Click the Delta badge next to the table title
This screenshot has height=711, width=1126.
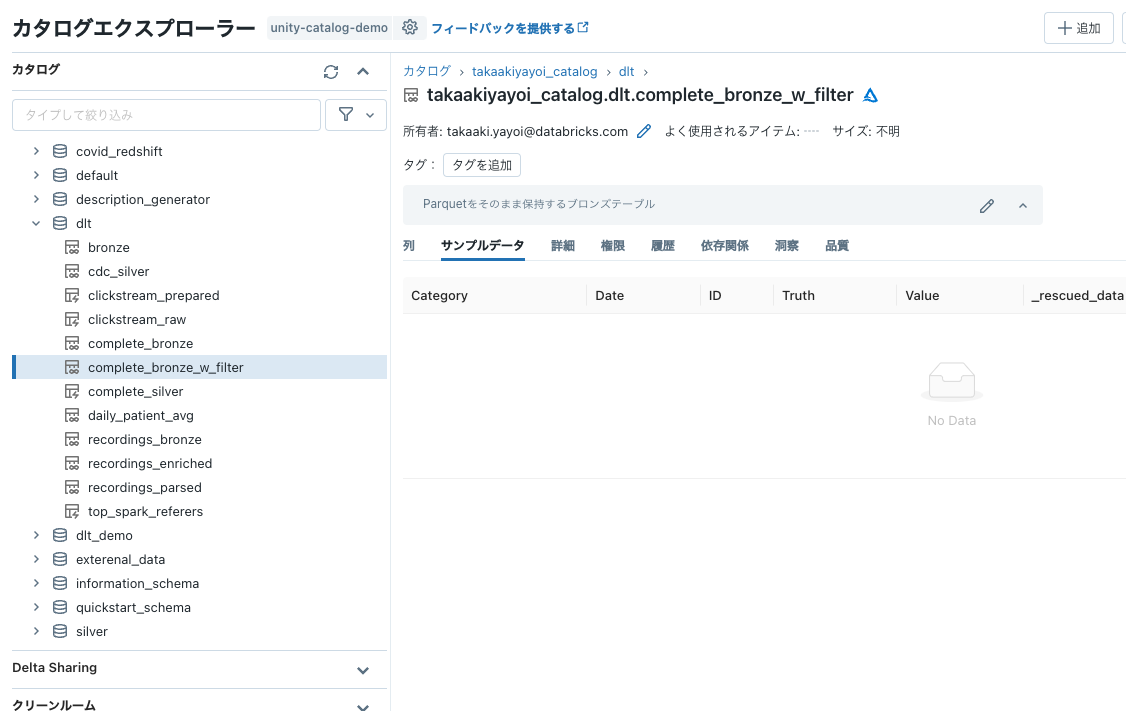[870, 94]
